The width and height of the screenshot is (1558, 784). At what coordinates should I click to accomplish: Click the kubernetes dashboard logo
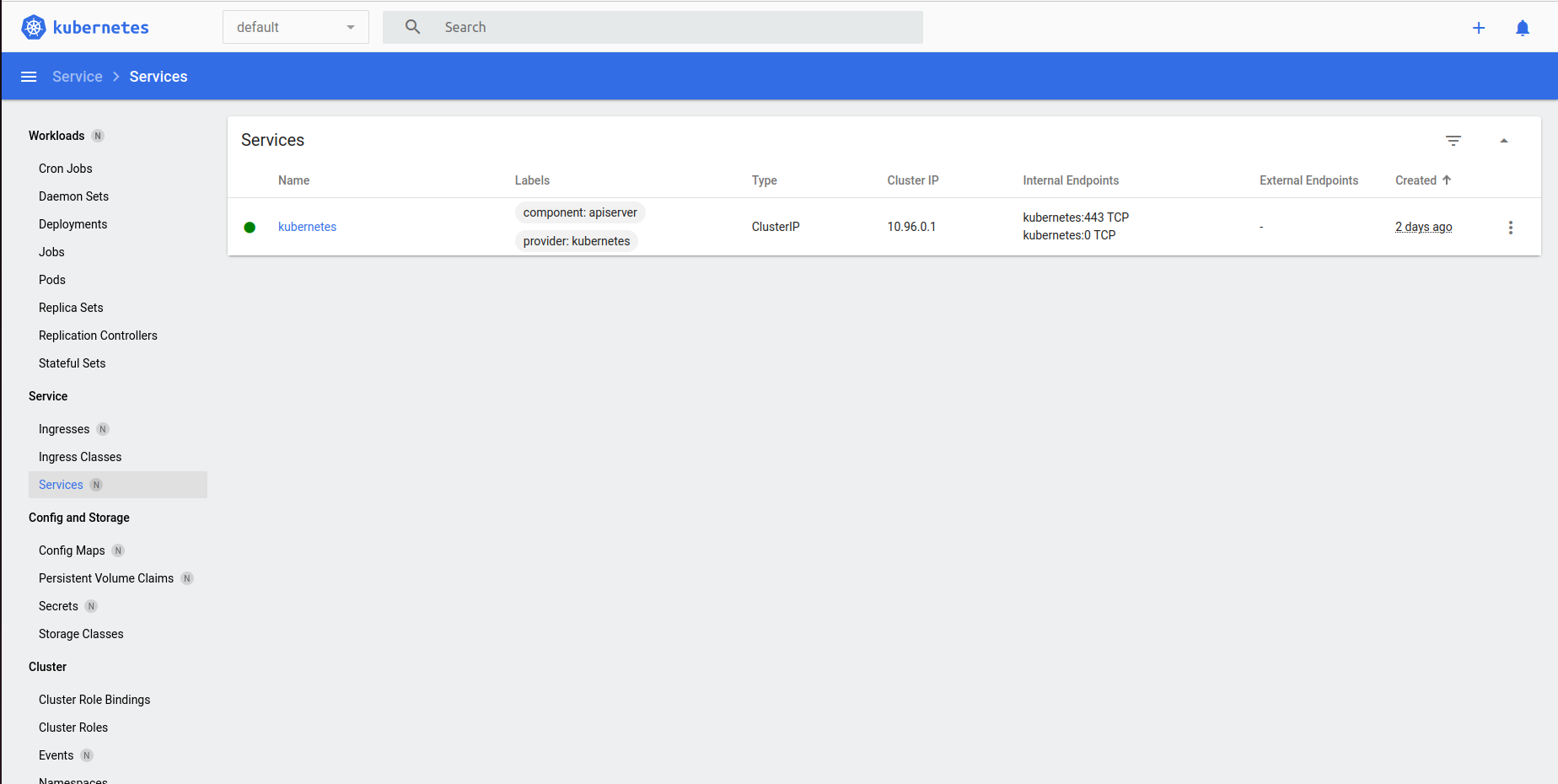[x=84, y=26]
